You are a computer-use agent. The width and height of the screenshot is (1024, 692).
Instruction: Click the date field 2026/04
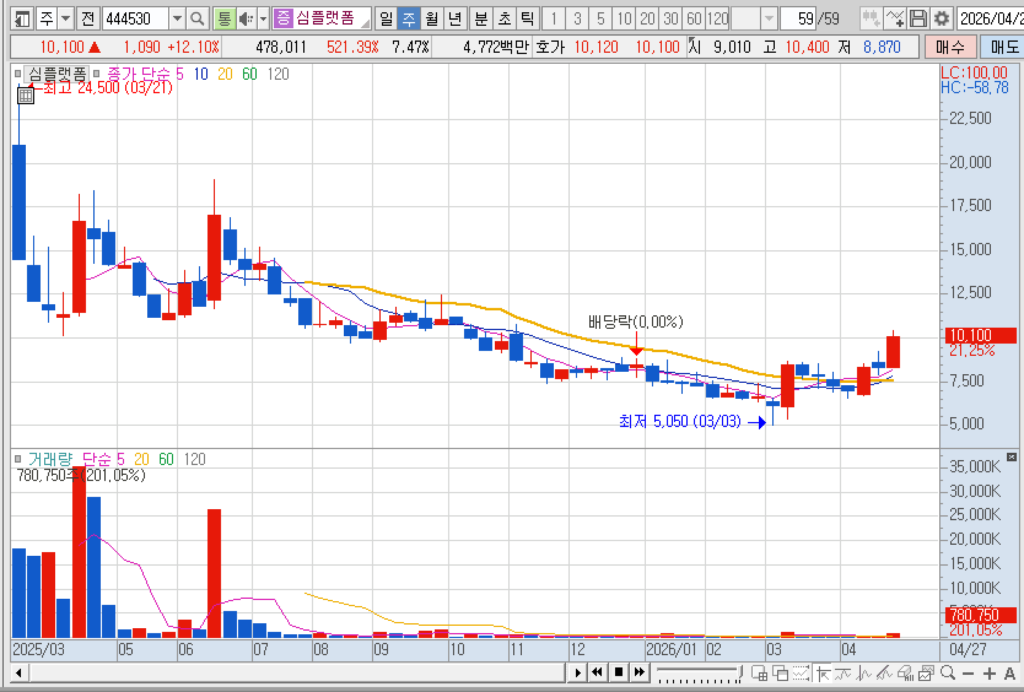point(990,18)
